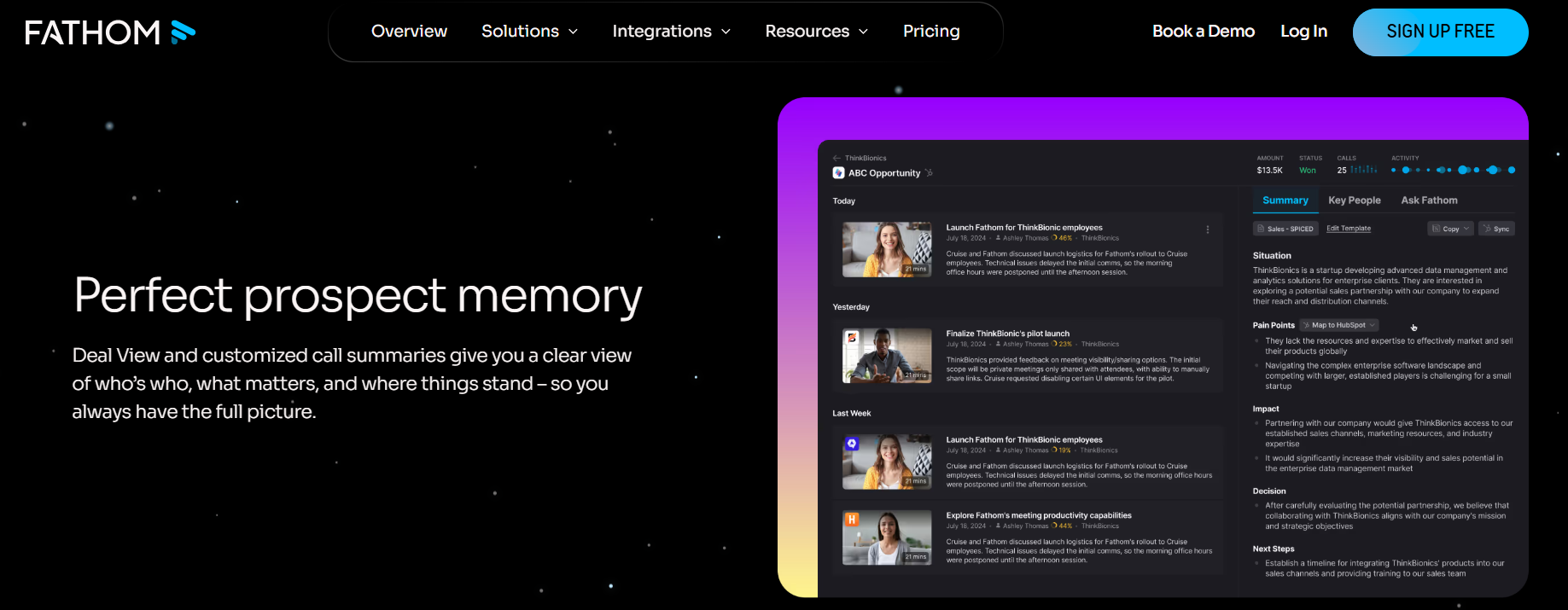Click the 23% talk-time indicator
Viewport: 1568px width, 610px height.
pos(1062,344)
